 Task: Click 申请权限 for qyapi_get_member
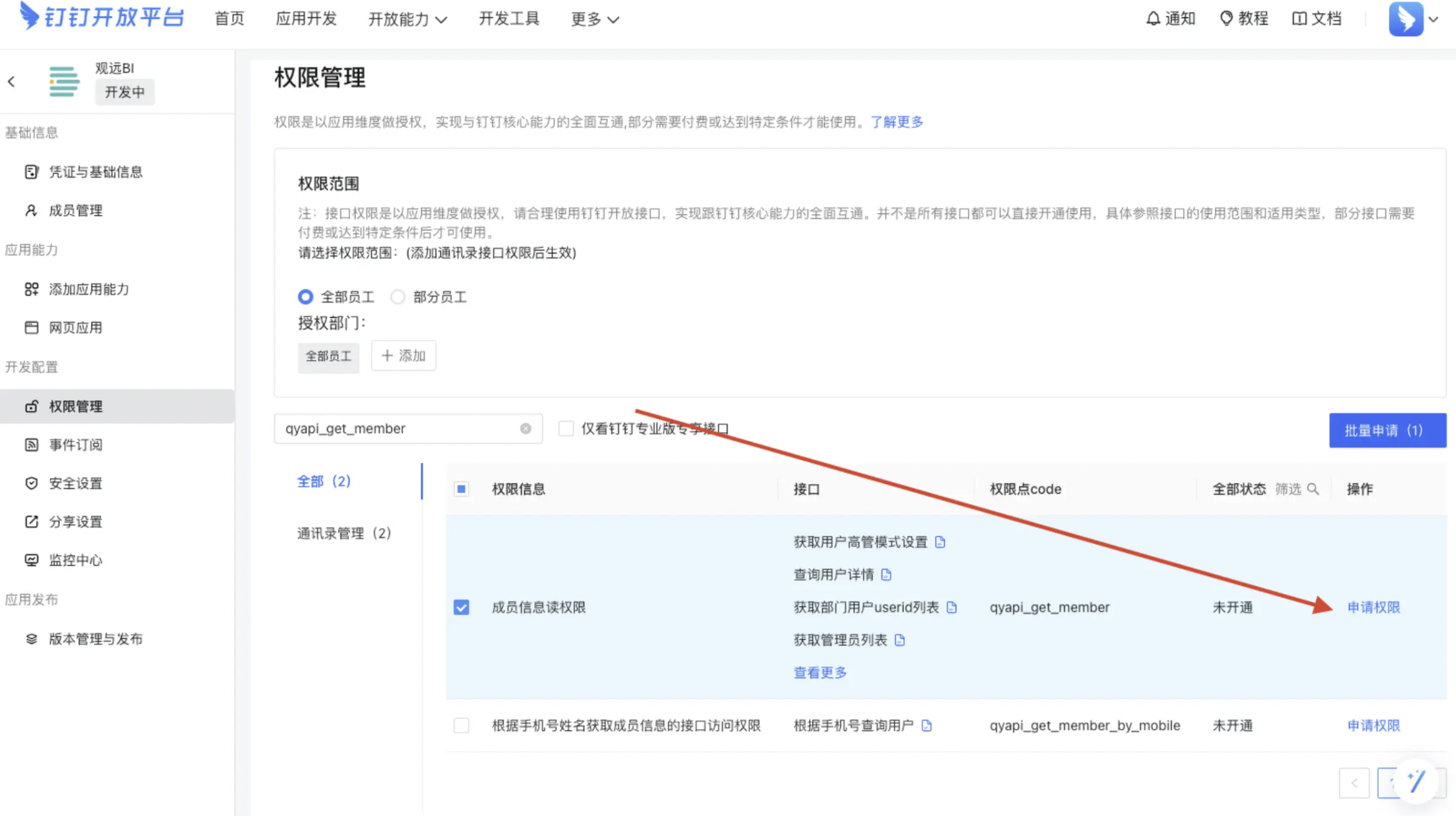click(x=1373, y=607)
